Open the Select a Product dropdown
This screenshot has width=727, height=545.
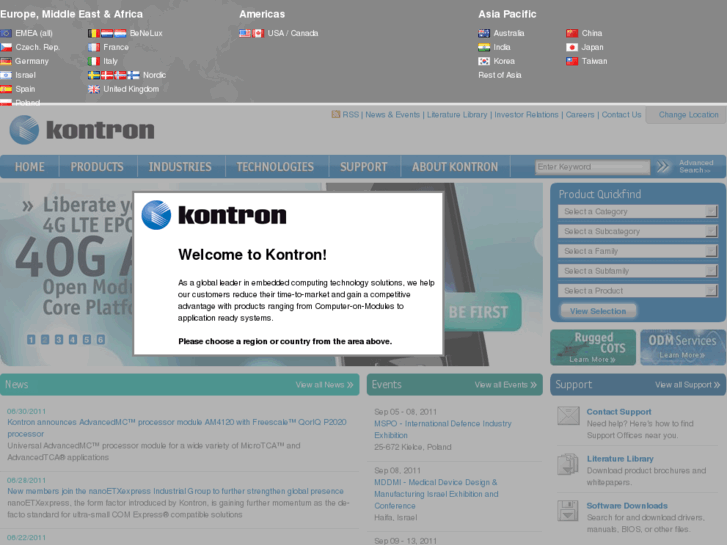pos(638,291)
